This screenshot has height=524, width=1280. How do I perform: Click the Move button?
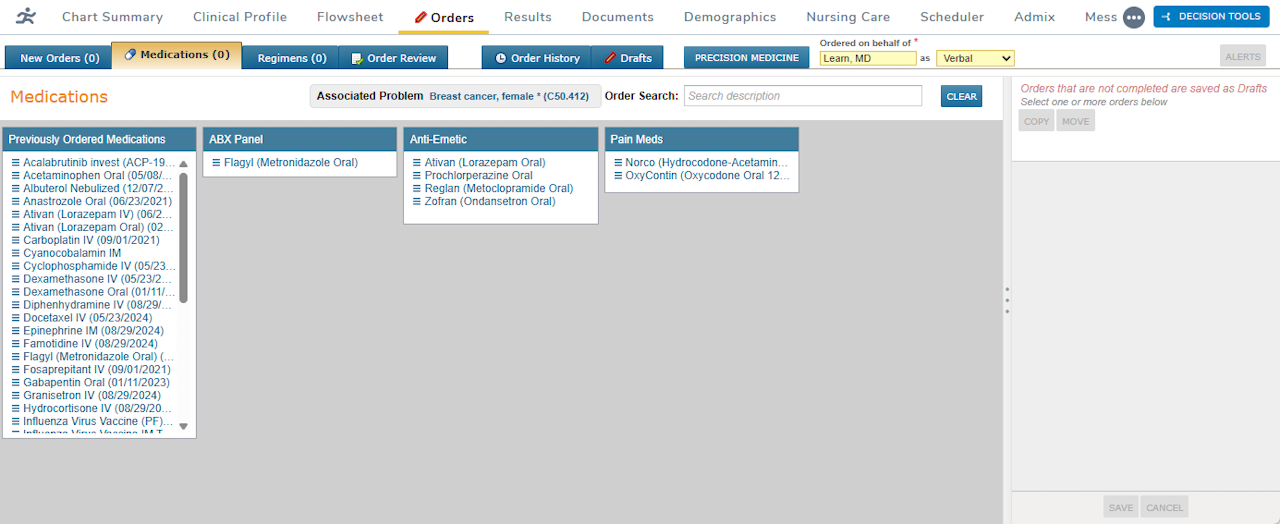1076,121
